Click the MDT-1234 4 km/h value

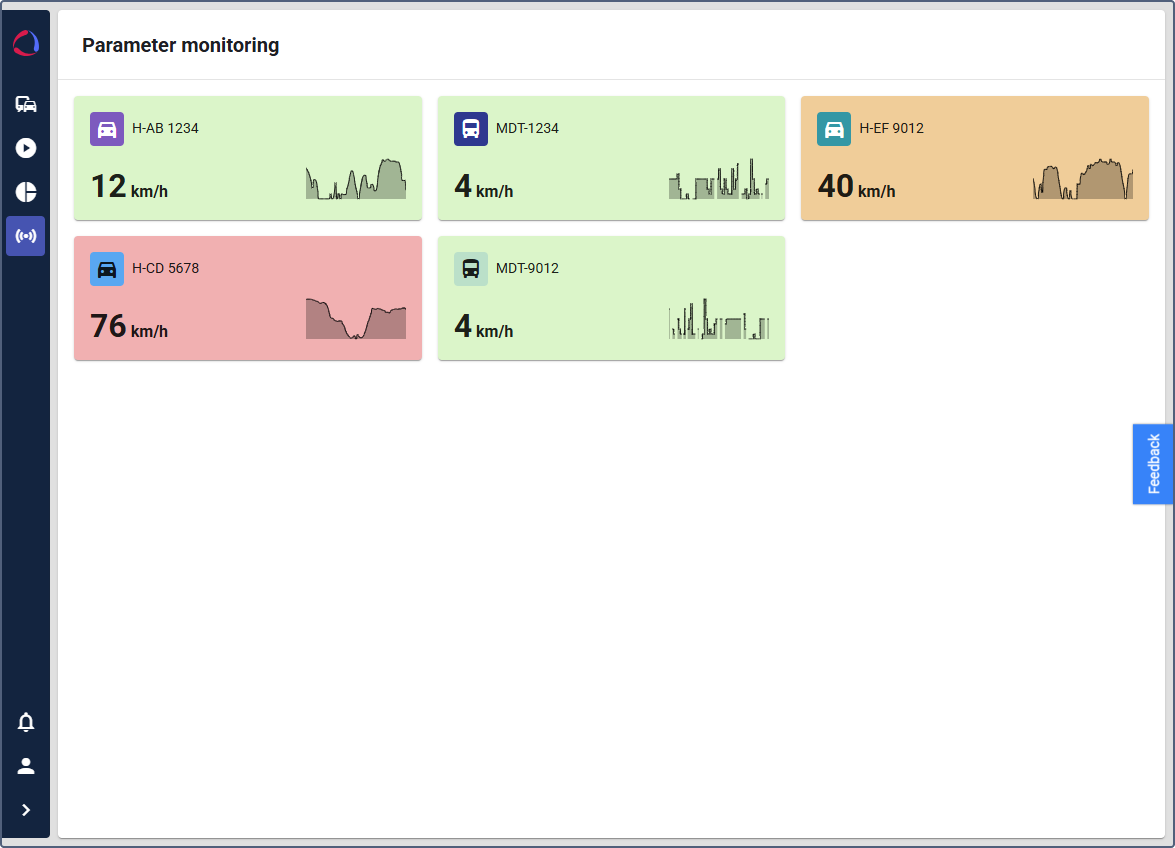(x=483, y=186)
